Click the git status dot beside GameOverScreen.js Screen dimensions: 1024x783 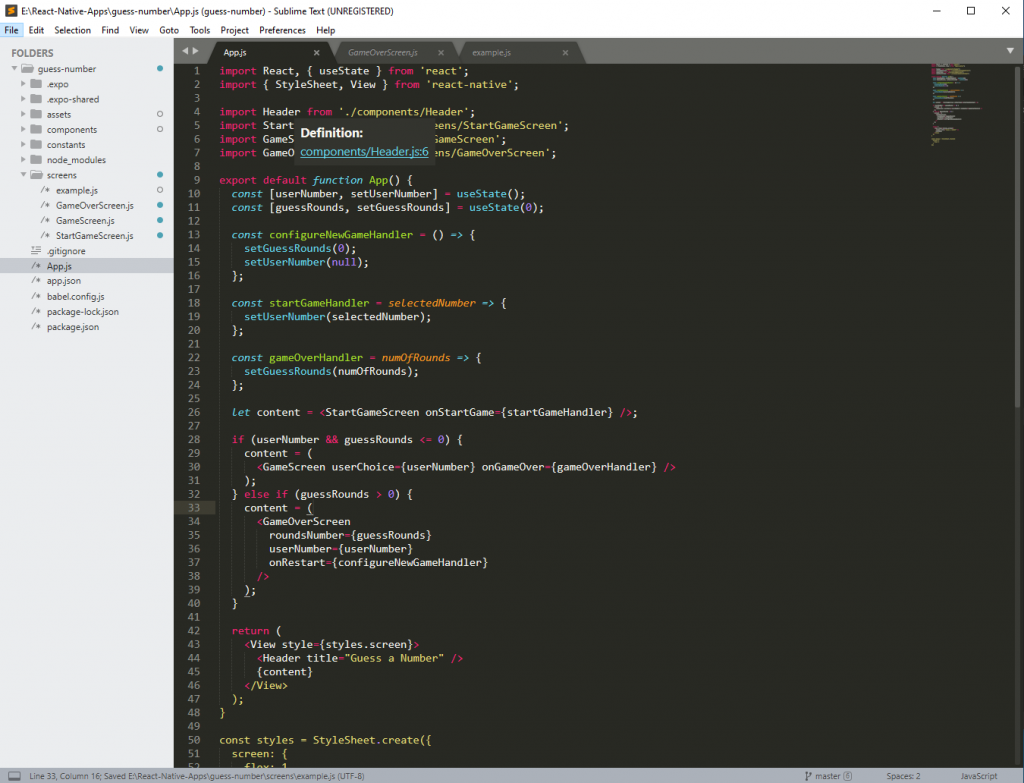click(159, 205)
